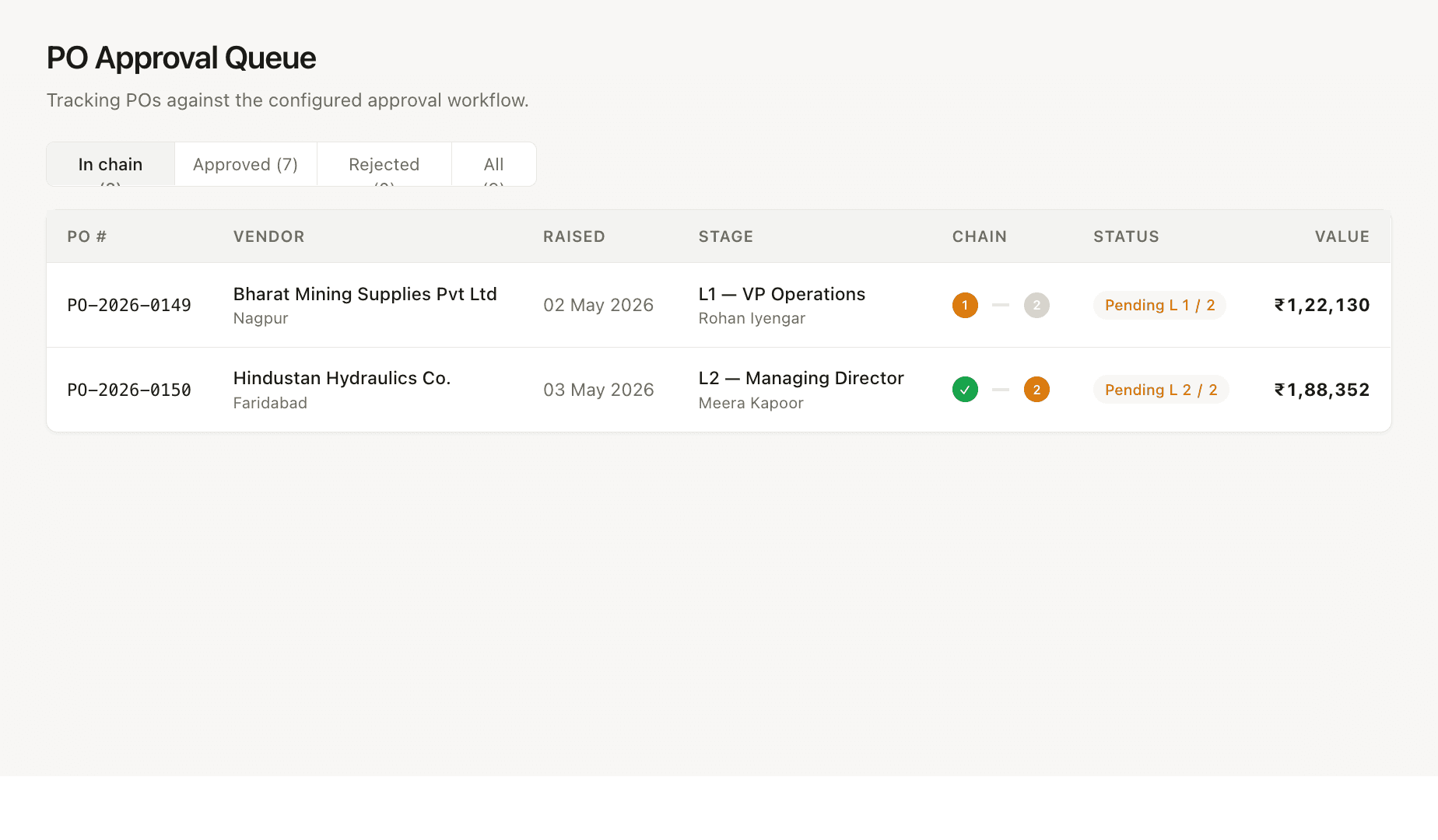This screenshot has height=840, width=1438.
Task: Click the PO # column header
Action: click(86, 236)
